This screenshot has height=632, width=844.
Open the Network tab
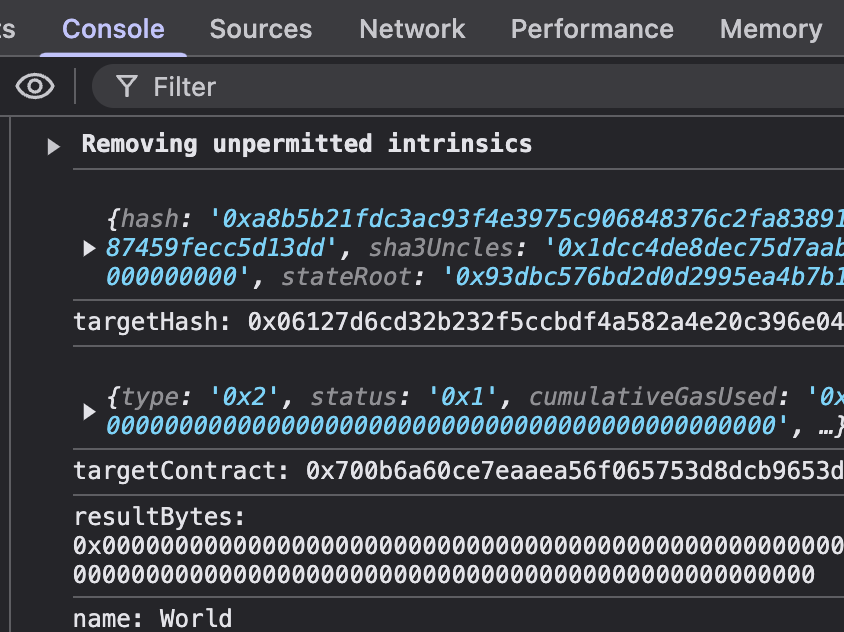pos(412,29)
